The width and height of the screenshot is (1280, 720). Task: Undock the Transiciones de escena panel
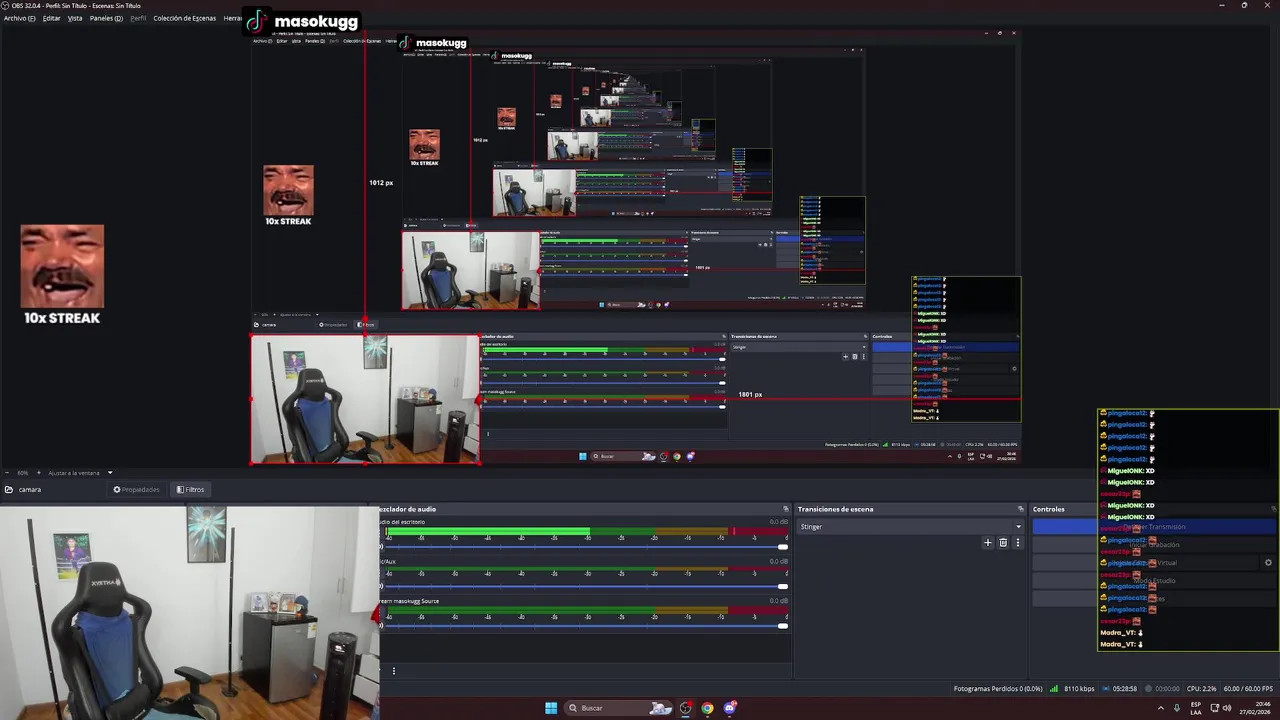(1020, 509)
